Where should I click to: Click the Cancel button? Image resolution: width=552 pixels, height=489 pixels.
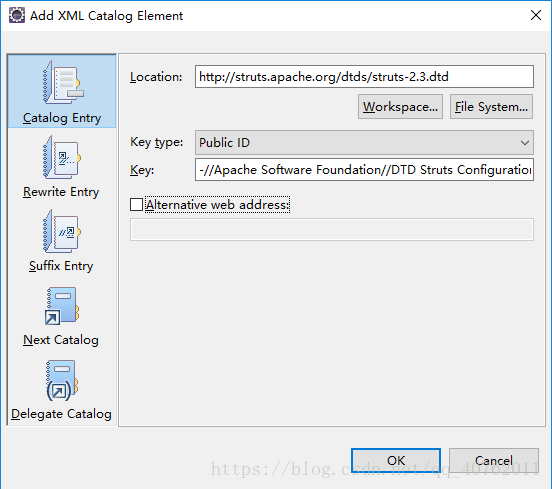click(x=494, y=460)
